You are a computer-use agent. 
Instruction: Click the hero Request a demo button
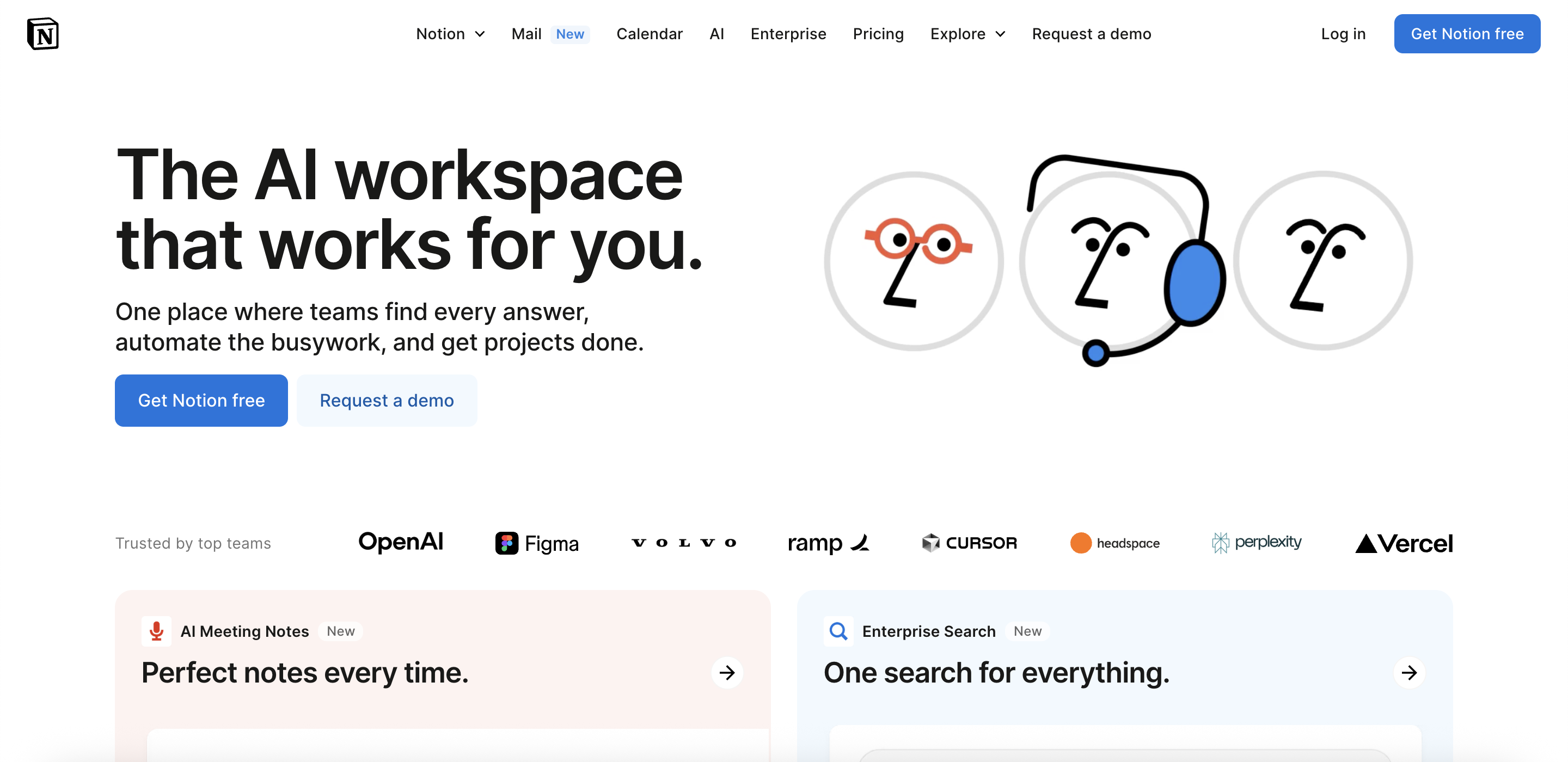tap(387, 401)
